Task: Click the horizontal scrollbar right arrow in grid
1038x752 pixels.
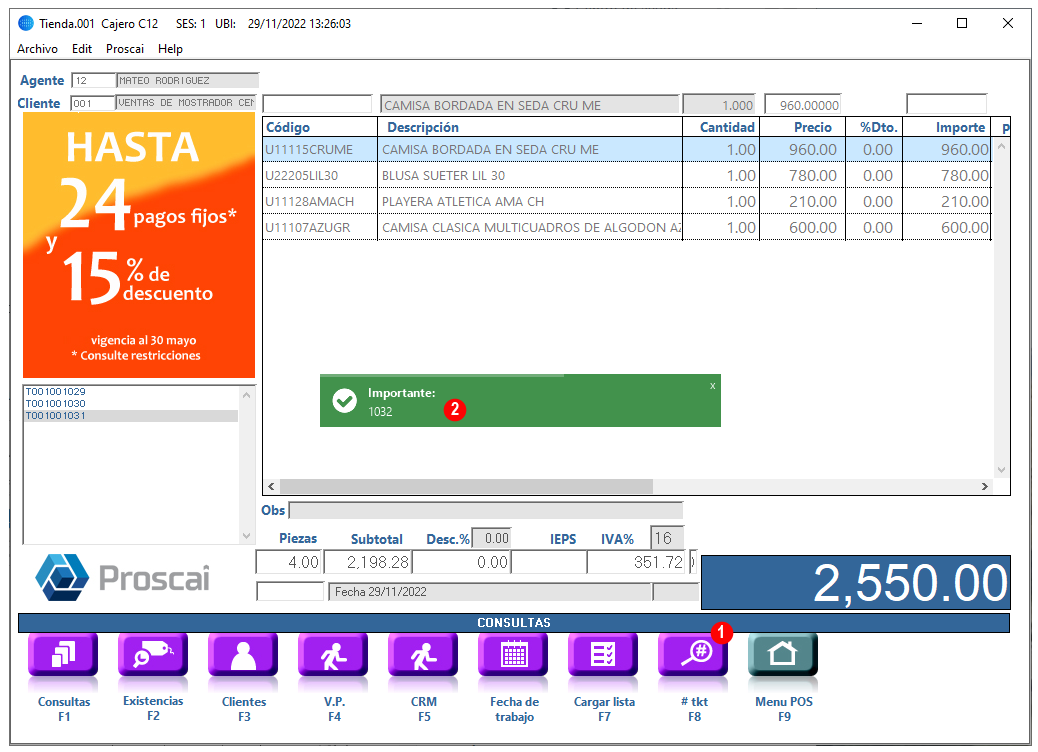Action: pos(985,487)
